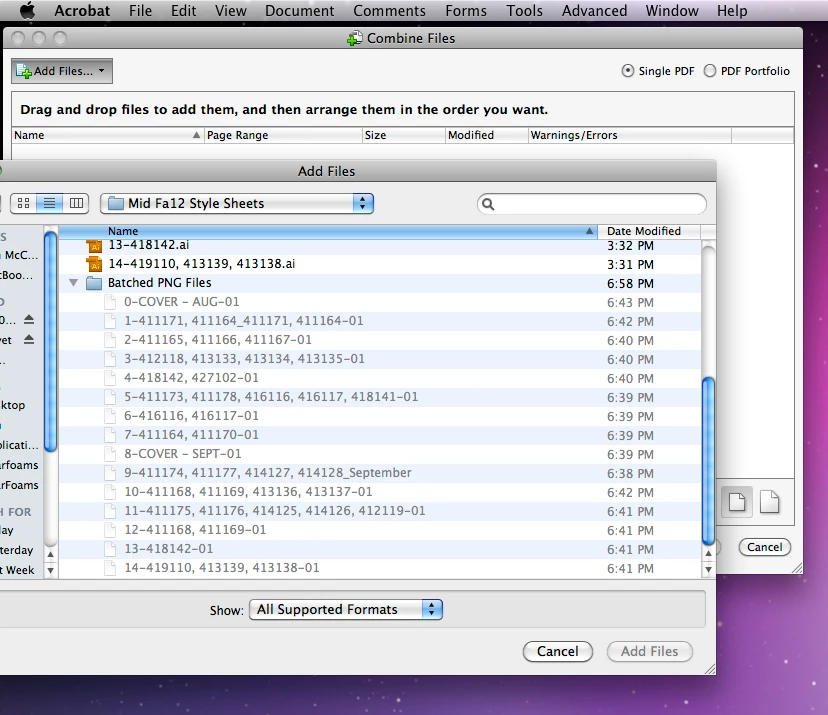Open the Window menu
Screen dimensions: 828x715
(x=672, y=11)
